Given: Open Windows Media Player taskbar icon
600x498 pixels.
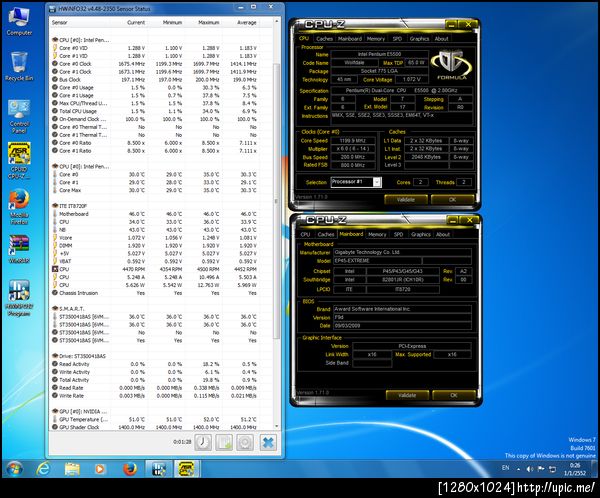Looking at the screenshot, I should point(100,469).
